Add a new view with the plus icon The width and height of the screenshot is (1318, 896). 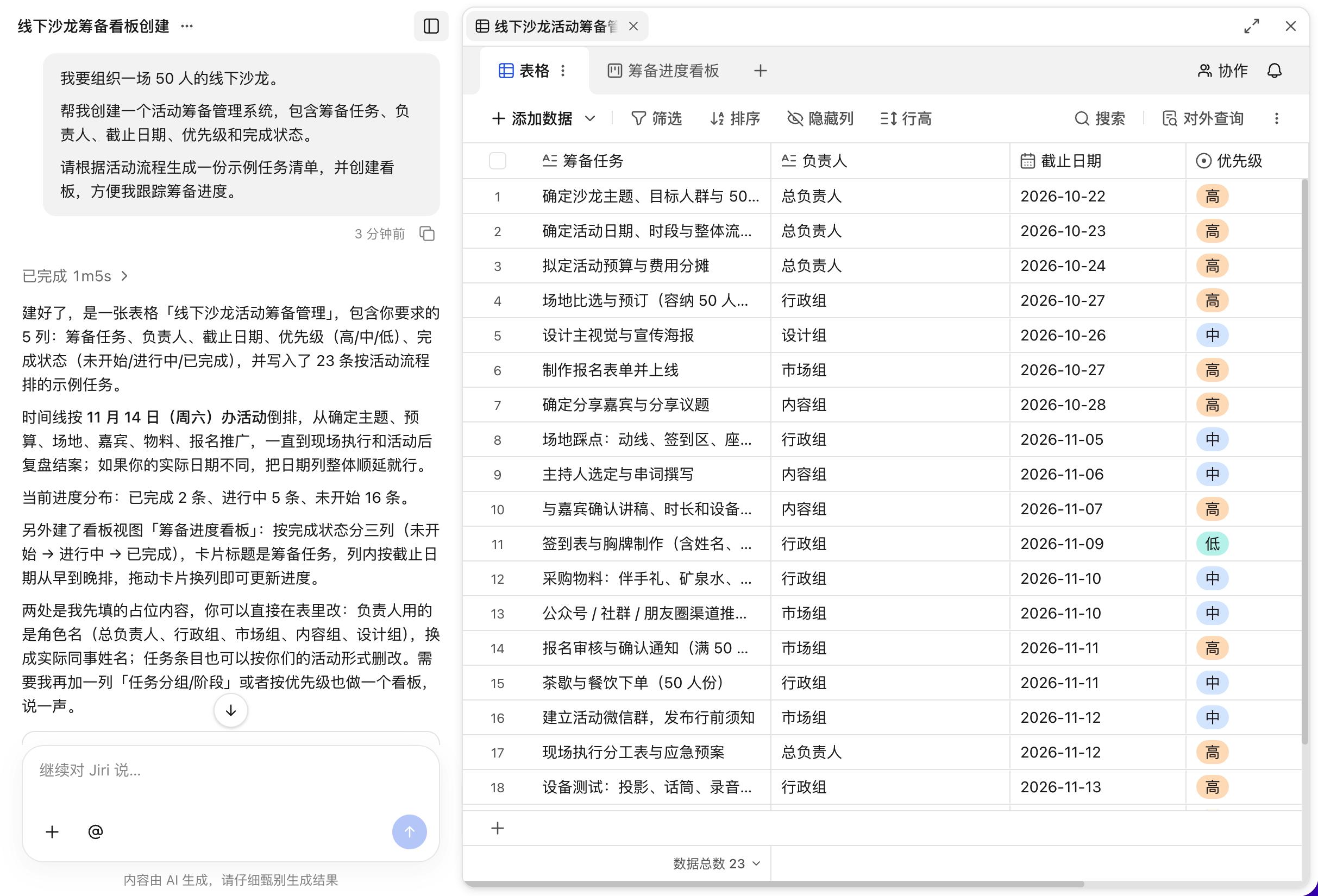(761, 70)
